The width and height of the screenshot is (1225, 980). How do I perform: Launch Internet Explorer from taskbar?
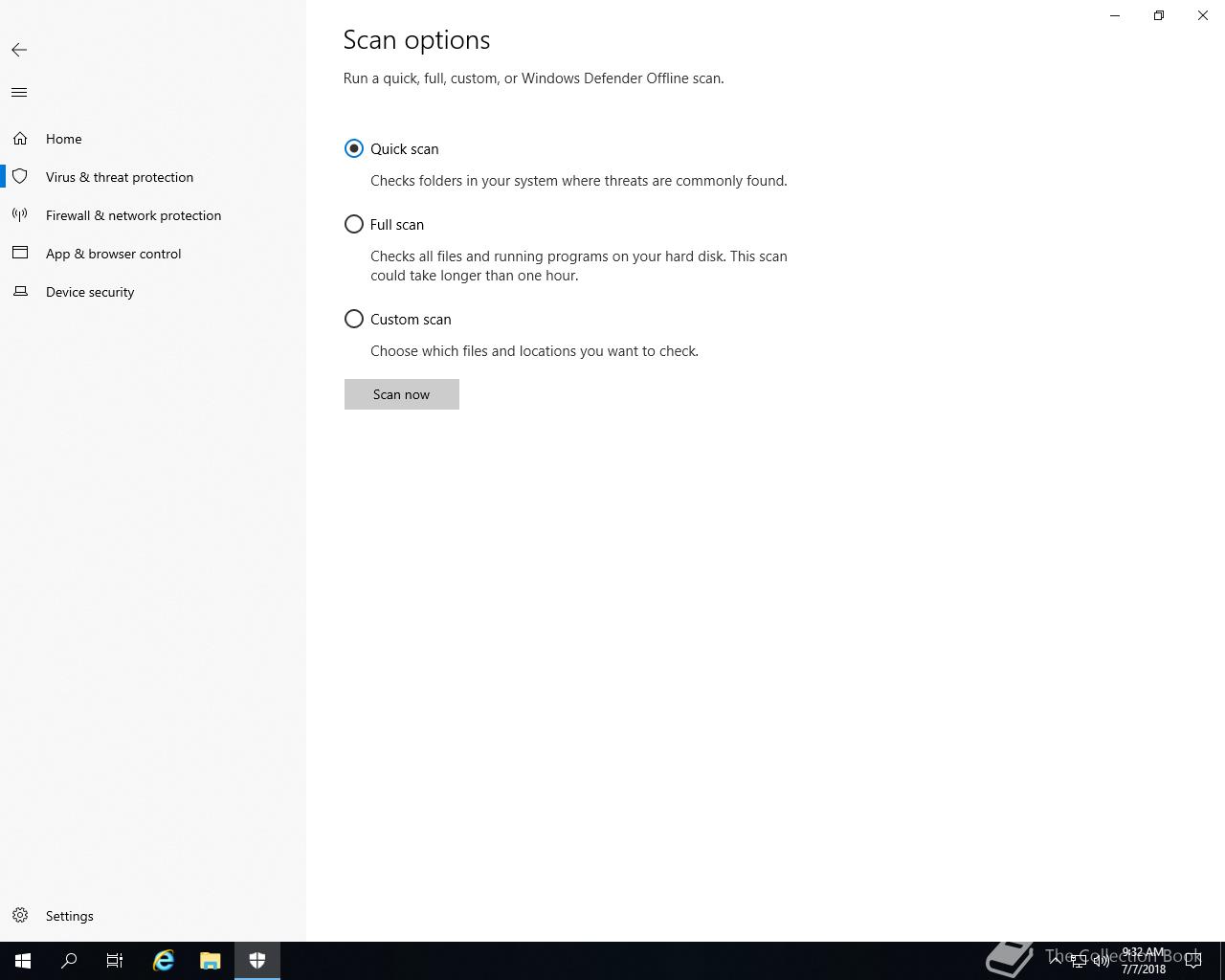[x=164, y=961]
